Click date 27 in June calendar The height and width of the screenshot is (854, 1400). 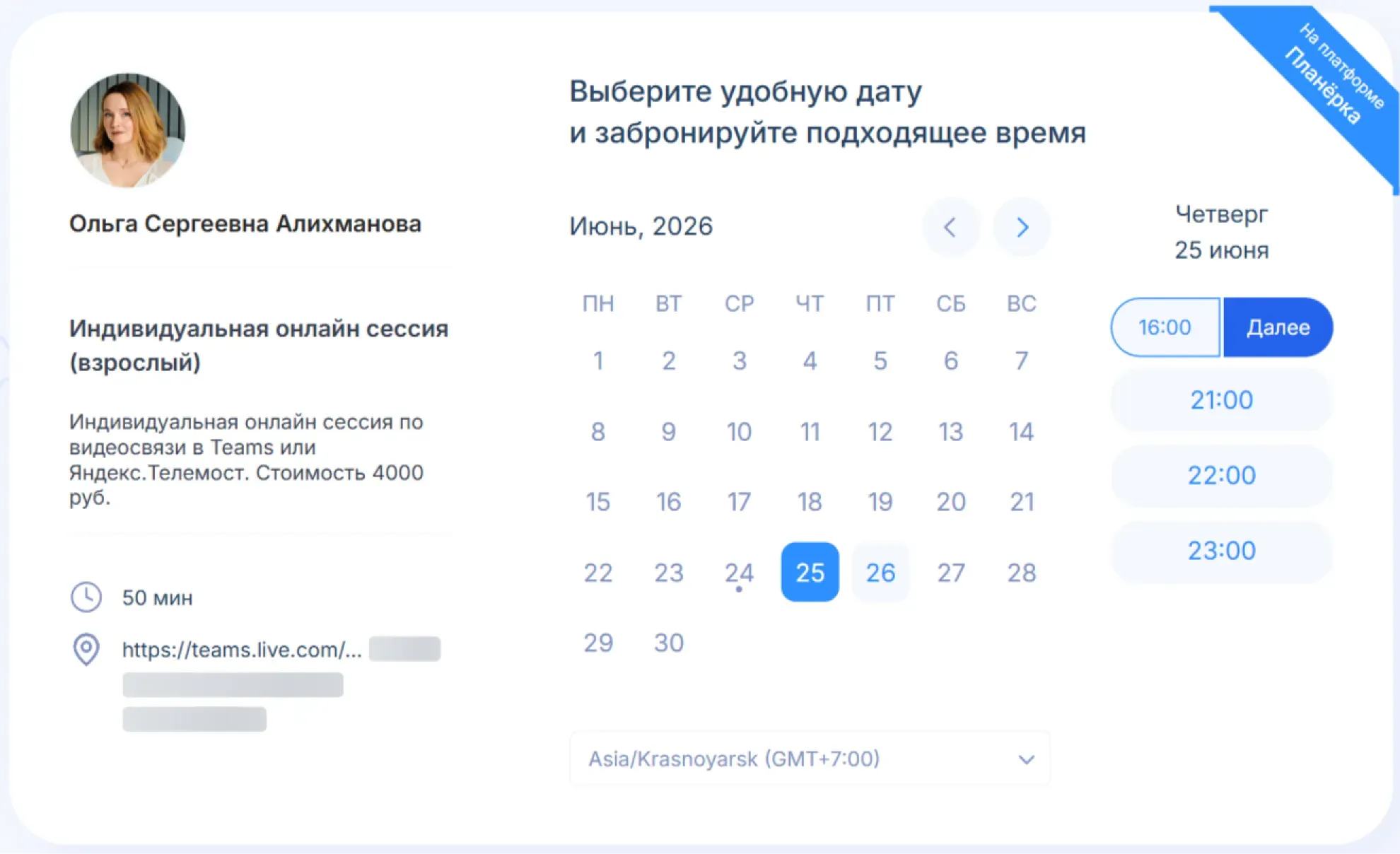coord(951,572)
